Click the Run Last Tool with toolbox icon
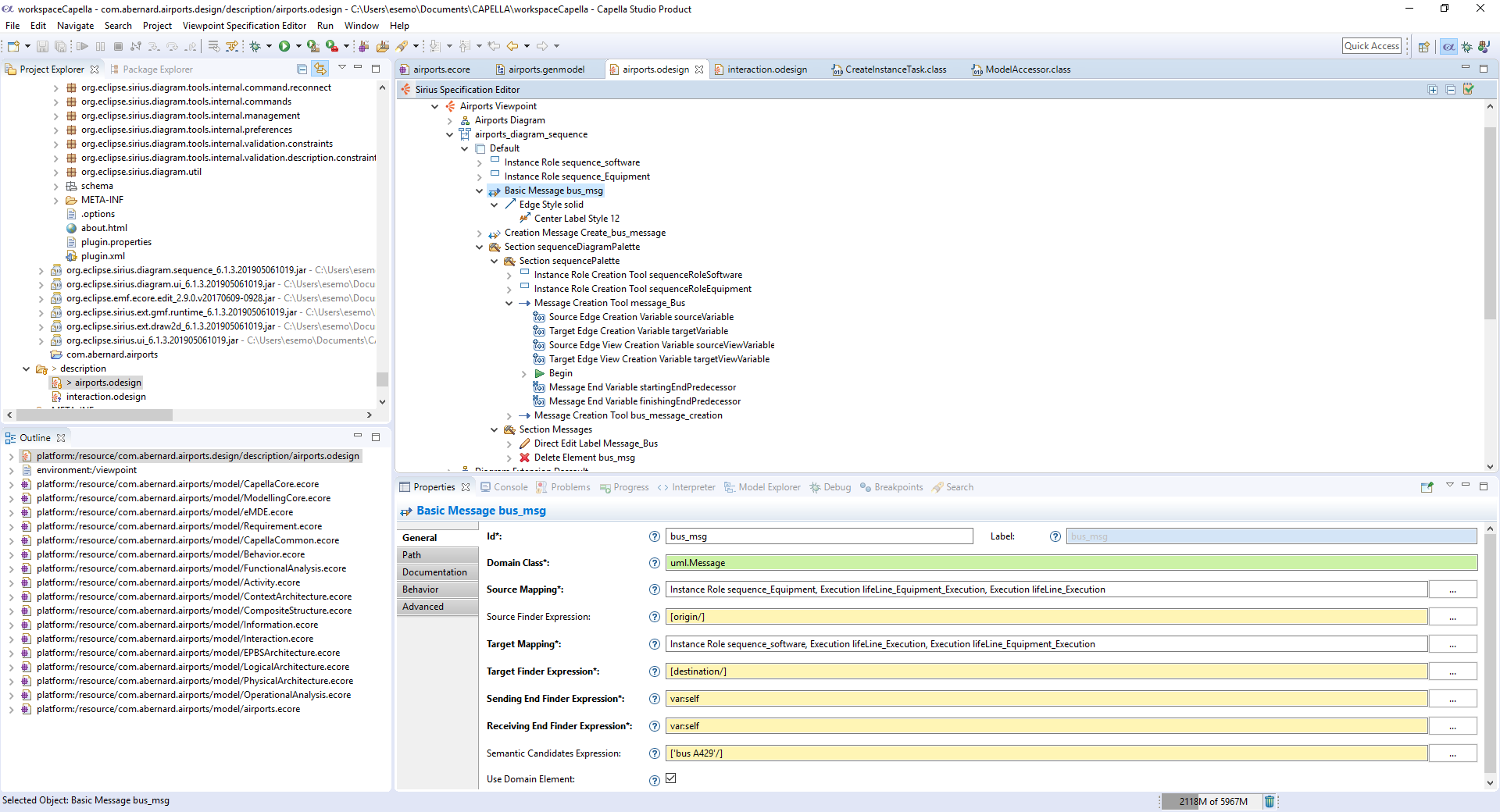The image size is (1500, 812). point(331,47)
